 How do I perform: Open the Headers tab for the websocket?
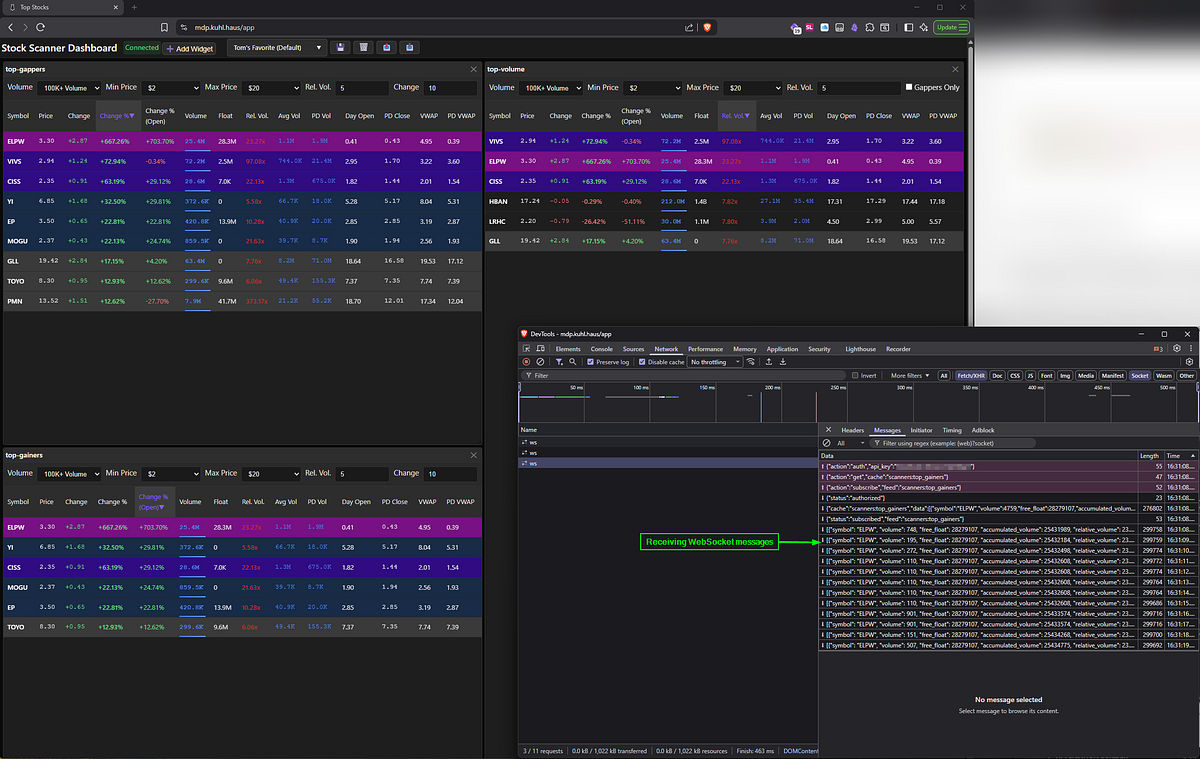click(x=852, y=430)
